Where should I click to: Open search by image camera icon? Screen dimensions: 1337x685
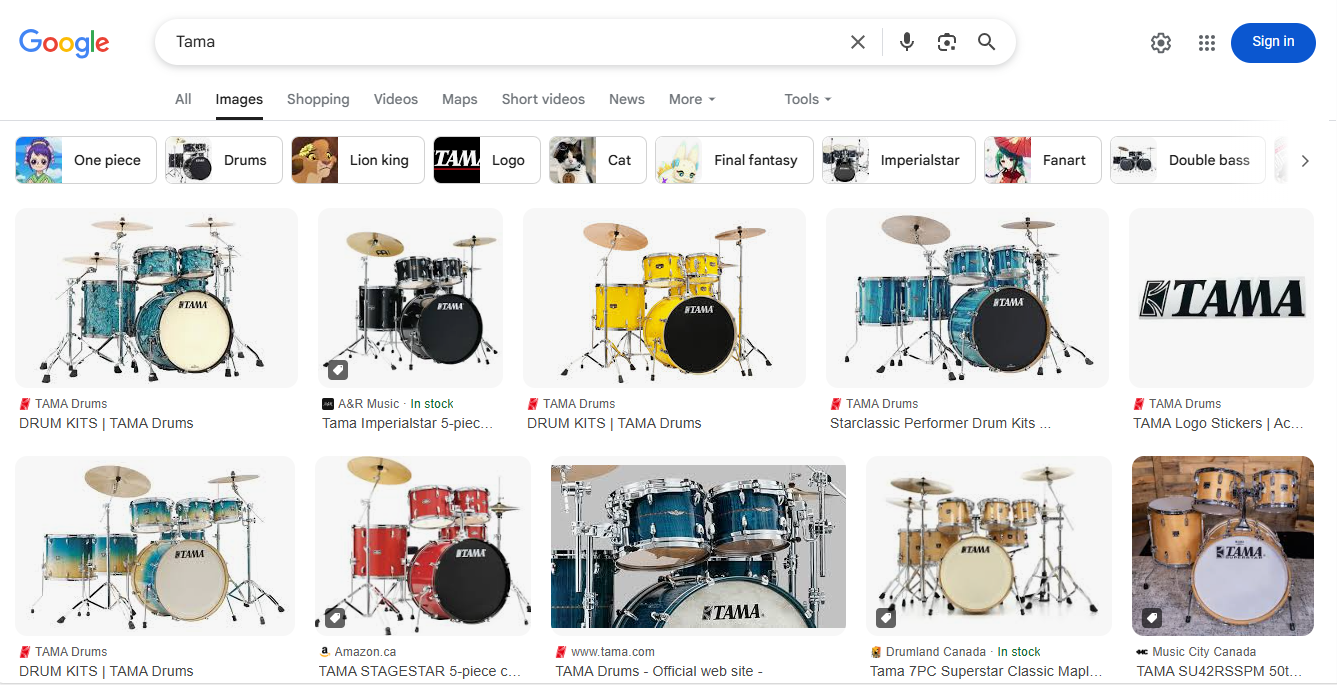pyautogui.click(x=947, y=42)
